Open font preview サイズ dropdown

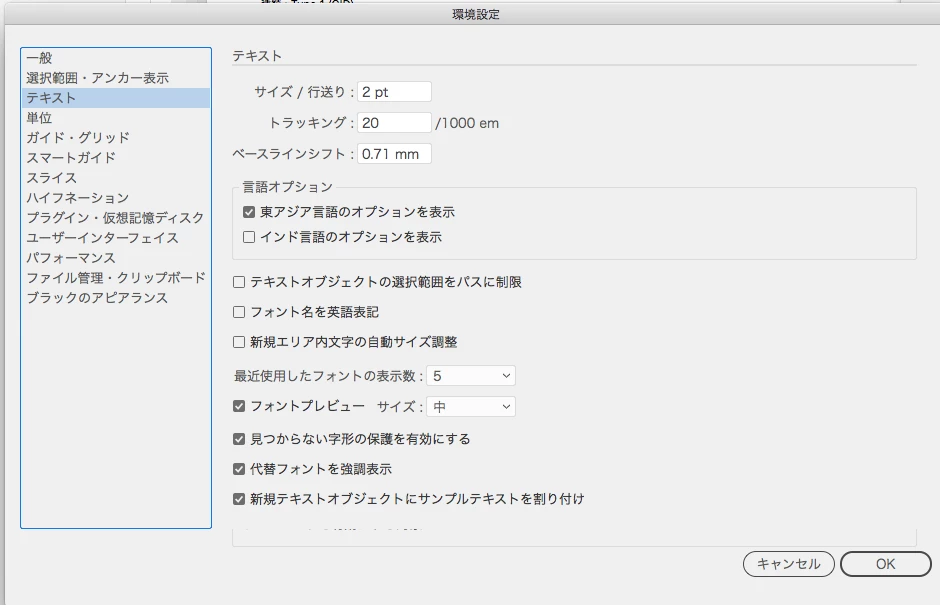[471, 407]
